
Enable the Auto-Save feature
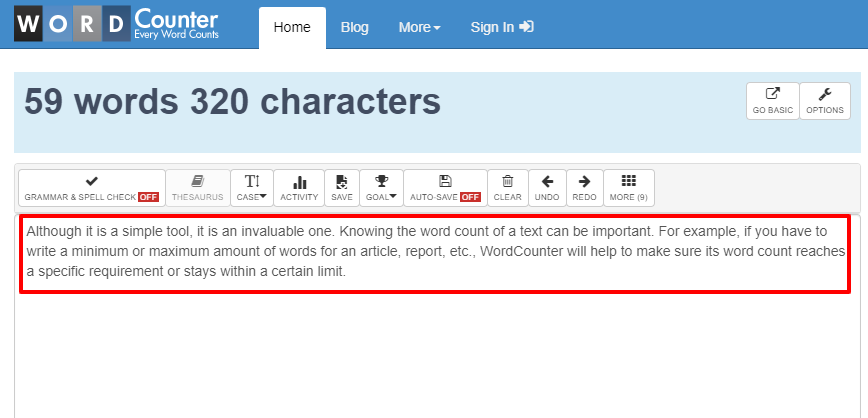[445, 187]
